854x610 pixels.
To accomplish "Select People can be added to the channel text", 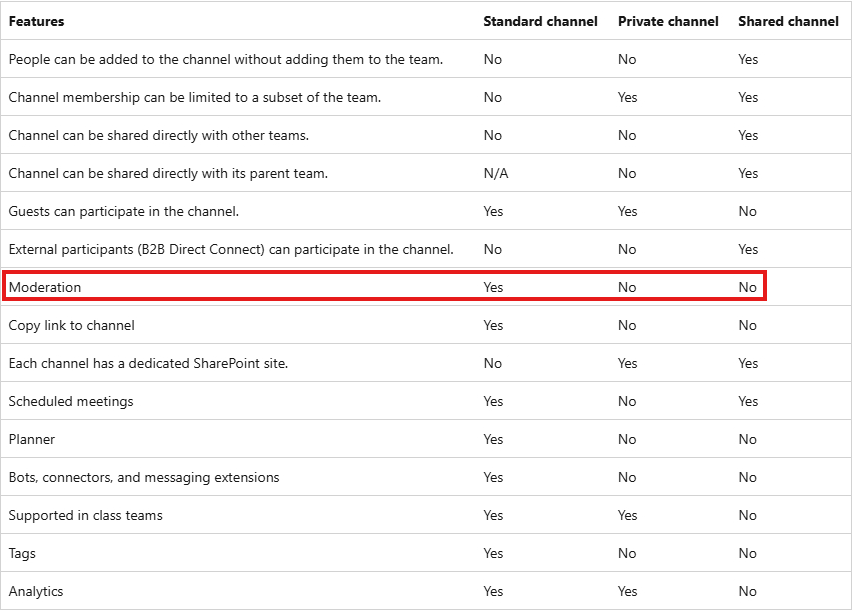I will [x=225, y=59].
